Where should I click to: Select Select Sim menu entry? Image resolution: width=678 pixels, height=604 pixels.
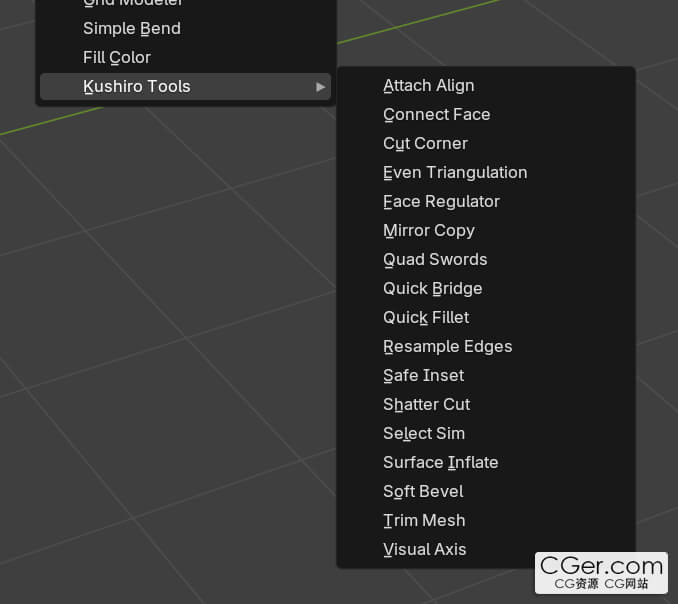pos(486,433)
